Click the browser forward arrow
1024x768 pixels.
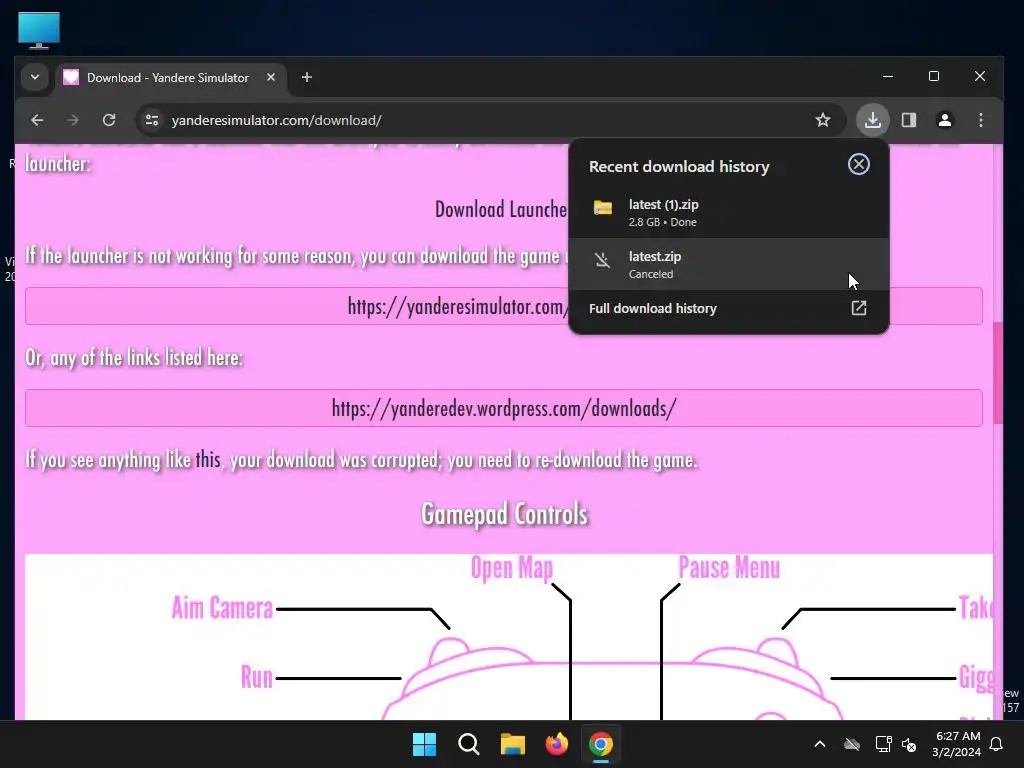click(x=73, y=120)
